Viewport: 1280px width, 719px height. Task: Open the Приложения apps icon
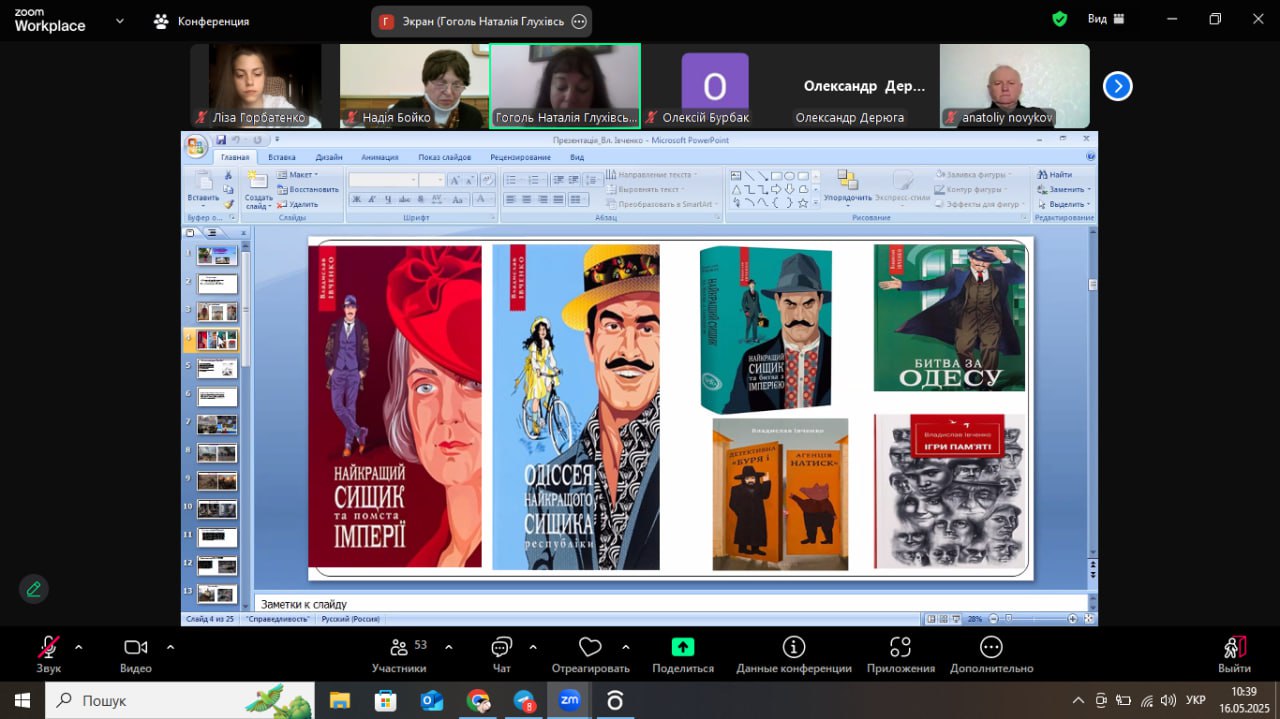pyautogui.click(x=900, y=647)
